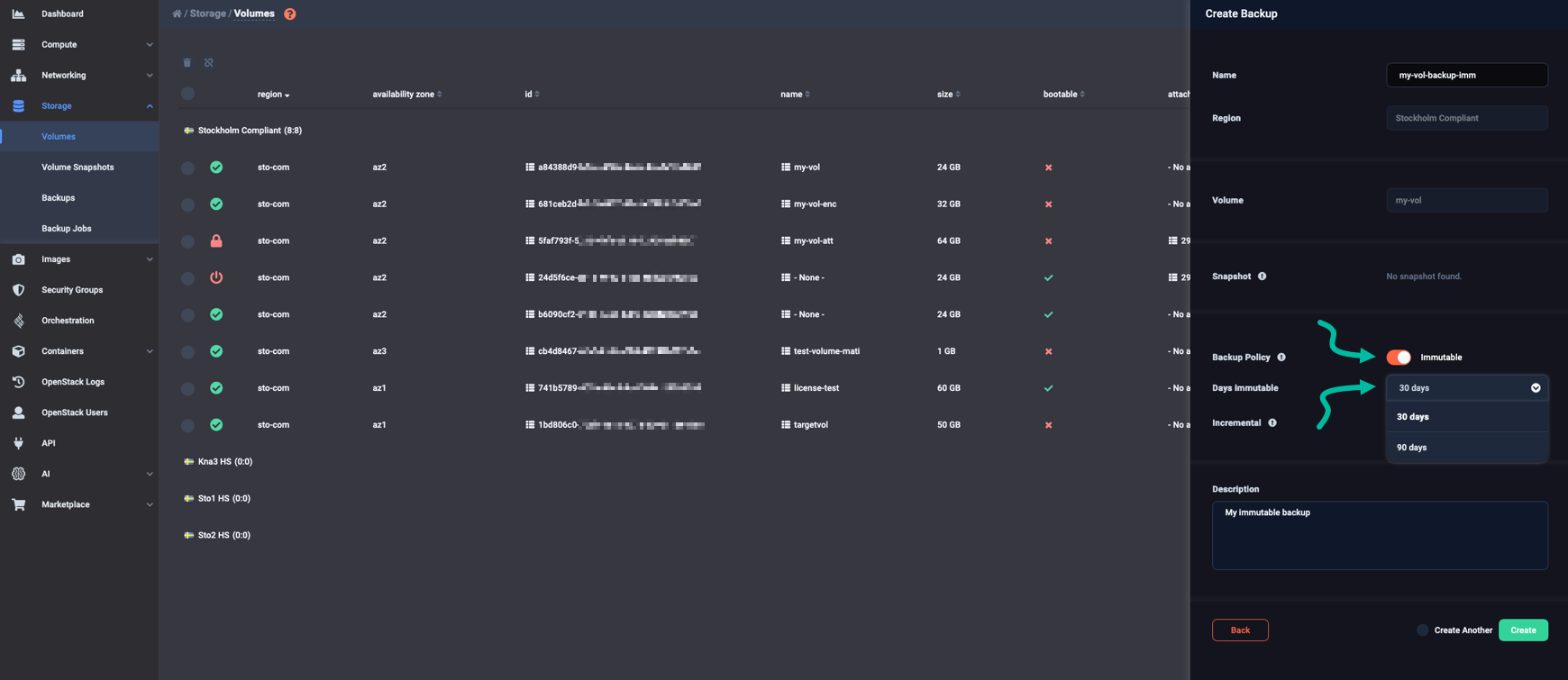
Task: Click the home breadcrumb icon
Action: 177,14
